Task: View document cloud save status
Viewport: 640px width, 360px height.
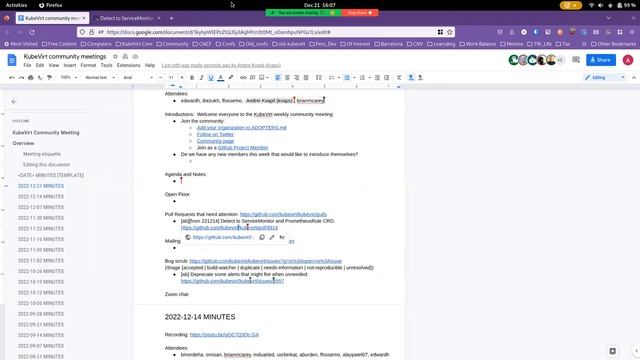Action: (135, 56)
